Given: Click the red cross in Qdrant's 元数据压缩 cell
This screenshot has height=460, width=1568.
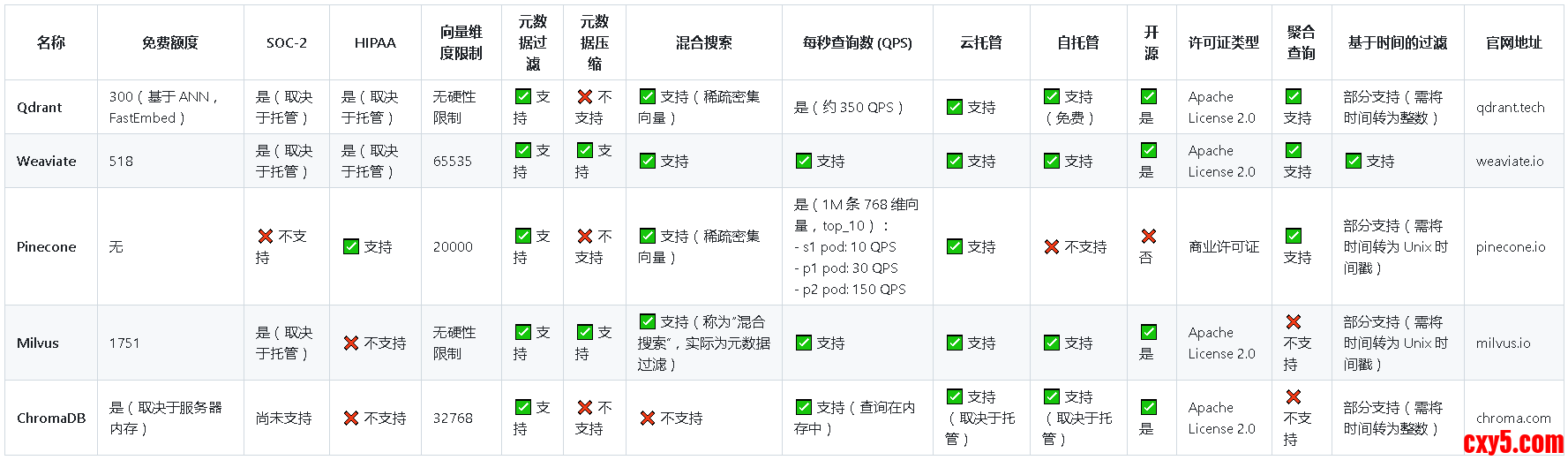Looking at the screenshot, I should click(x=585, y=97).
